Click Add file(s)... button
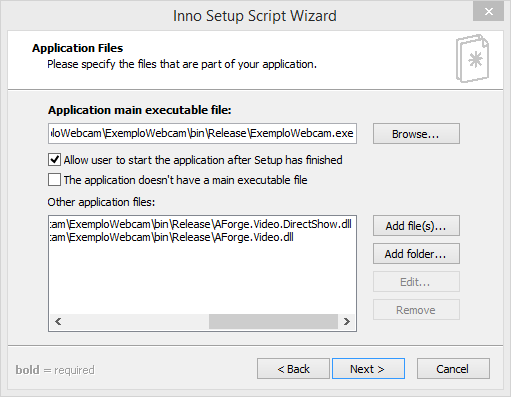The width and height of the screenshot is (511, 397). coord(416,226)
